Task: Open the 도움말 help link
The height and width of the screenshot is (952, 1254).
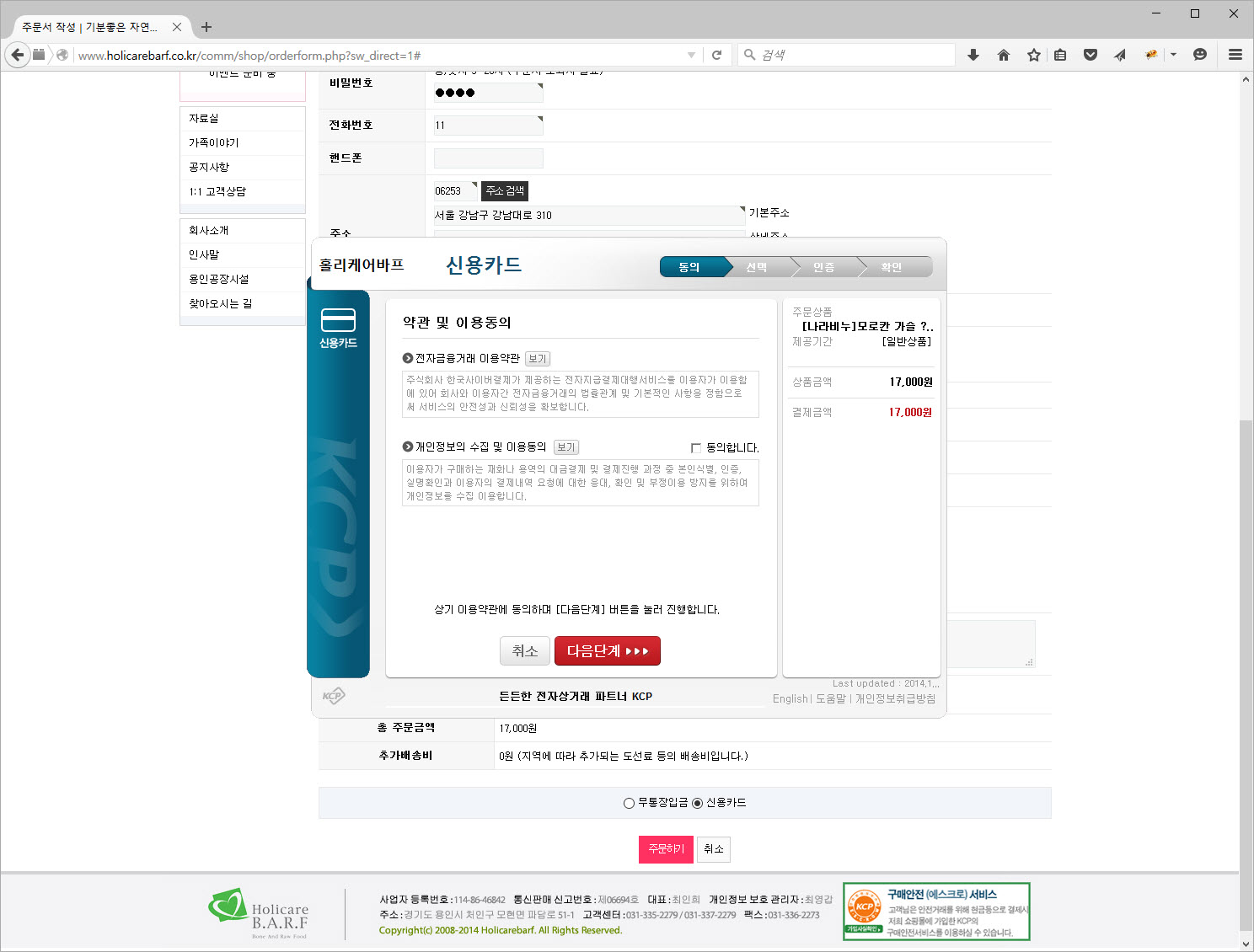Action: coord(831,699)
